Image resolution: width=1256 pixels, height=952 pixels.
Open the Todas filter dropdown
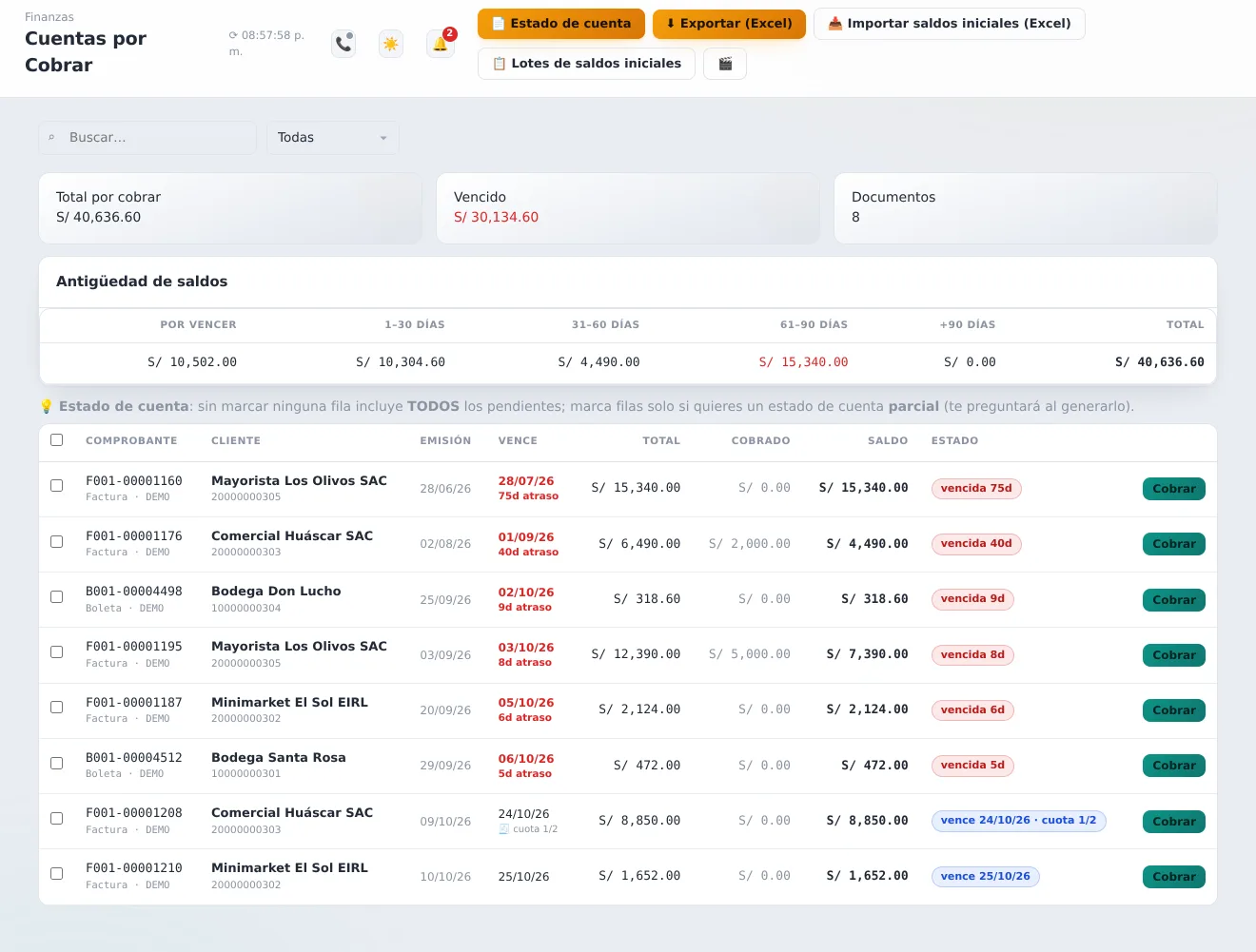point(332,138)
